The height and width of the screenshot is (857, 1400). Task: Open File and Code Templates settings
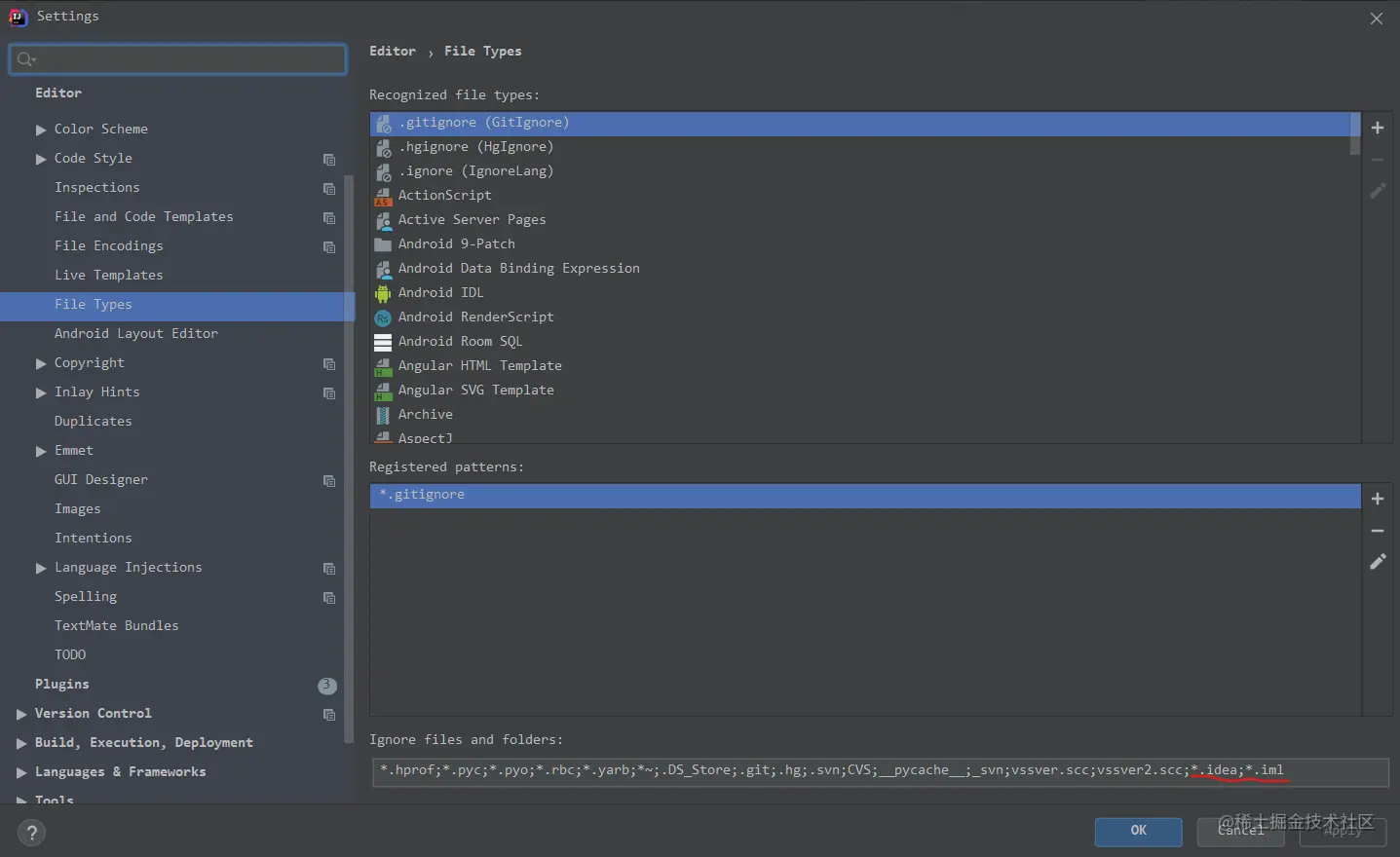(144, 216)
